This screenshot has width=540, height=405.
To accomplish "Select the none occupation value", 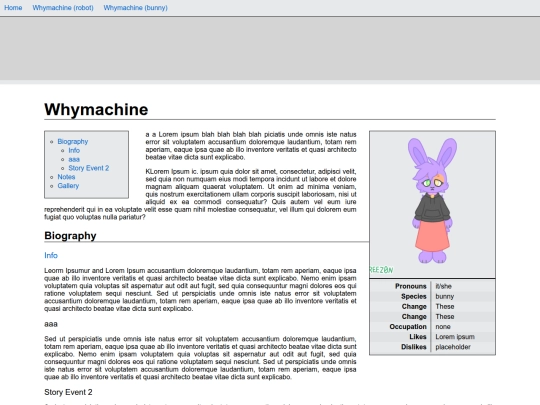I will [443, 327].
